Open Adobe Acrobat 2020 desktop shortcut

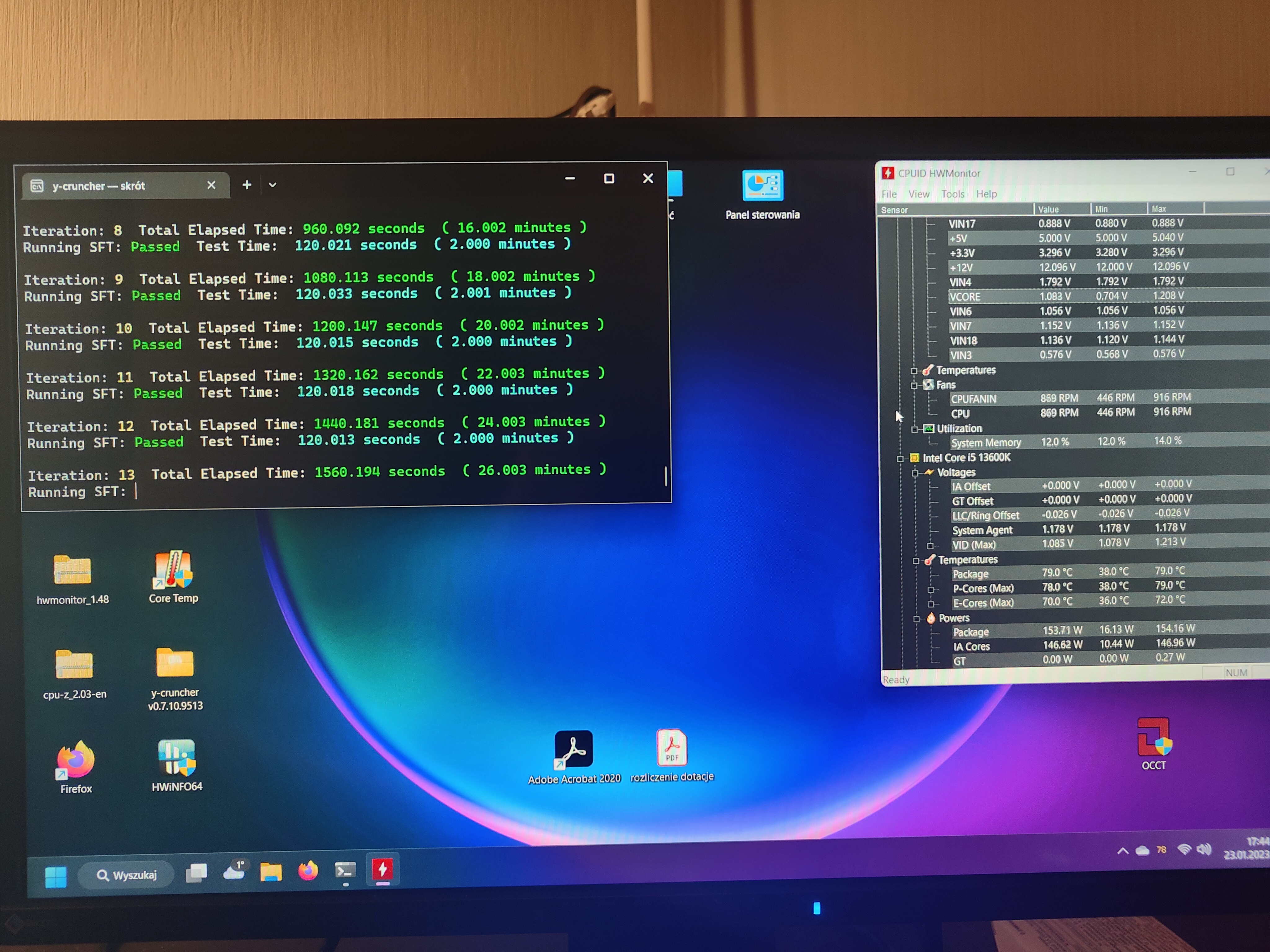(x=574, y=756)
